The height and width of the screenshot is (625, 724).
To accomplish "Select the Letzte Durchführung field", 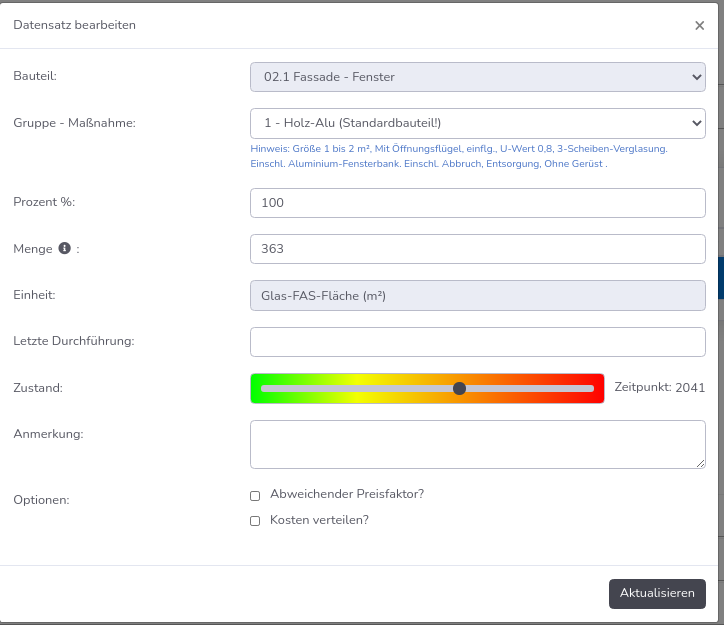I will (x=477, y=342).
